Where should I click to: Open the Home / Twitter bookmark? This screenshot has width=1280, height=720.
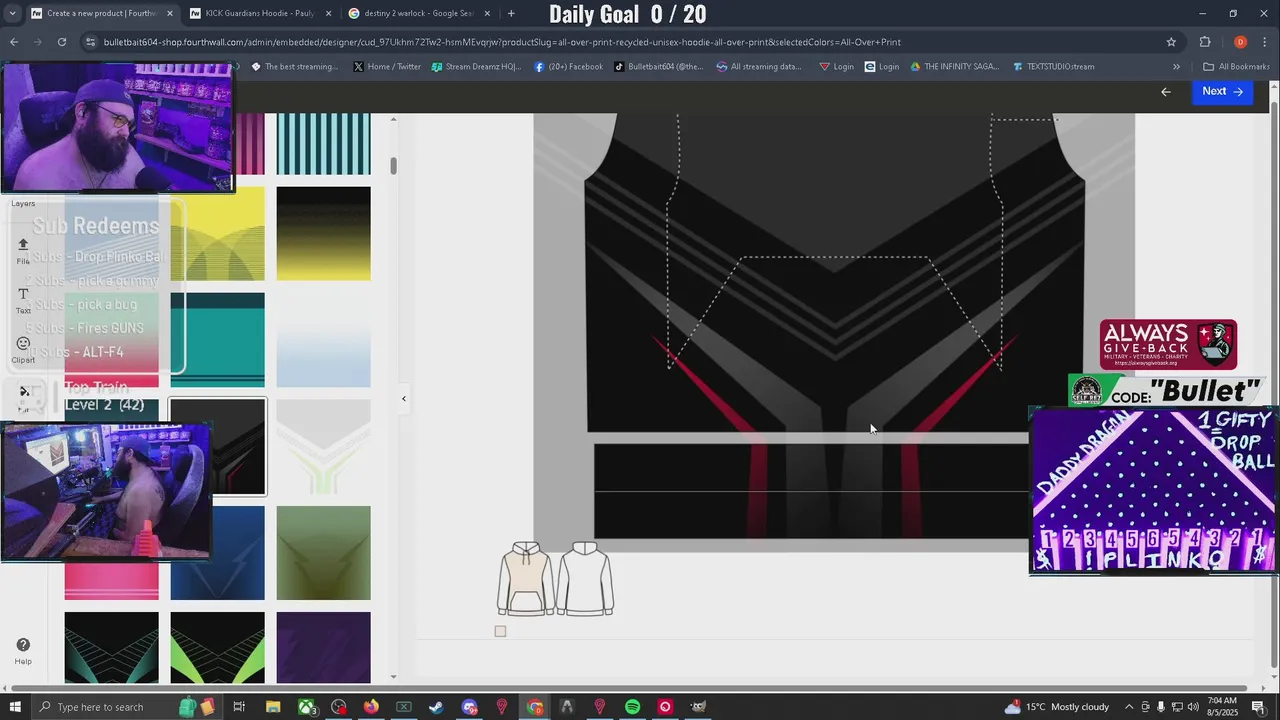point(387,67)
